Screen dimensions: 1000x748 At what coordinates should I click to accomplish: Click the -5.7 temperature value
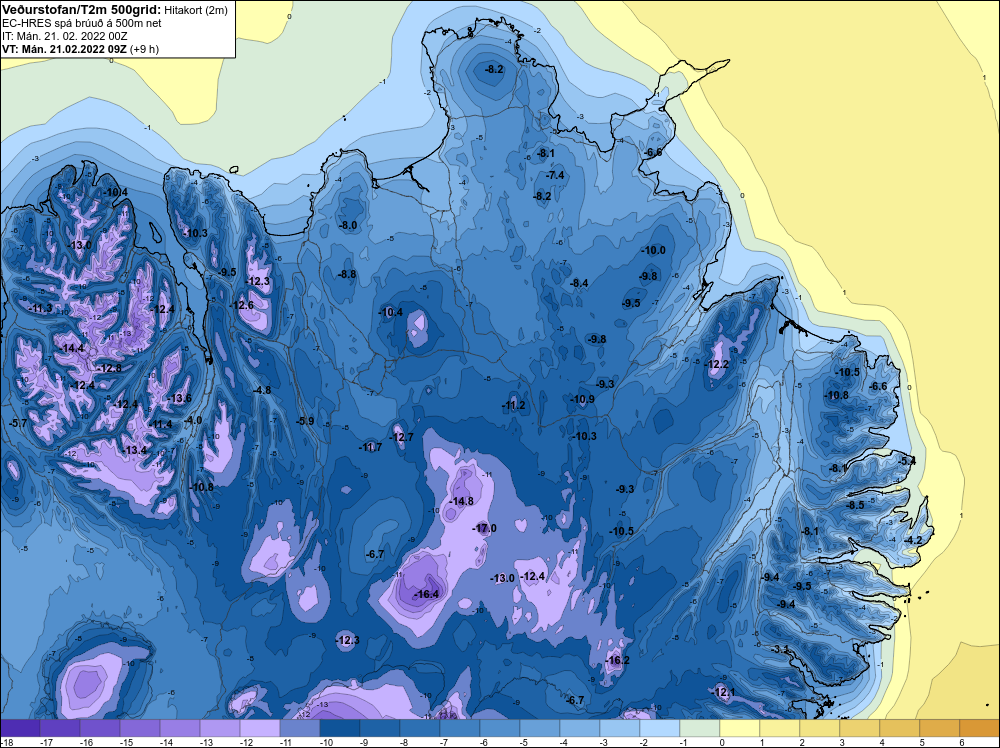18,423
